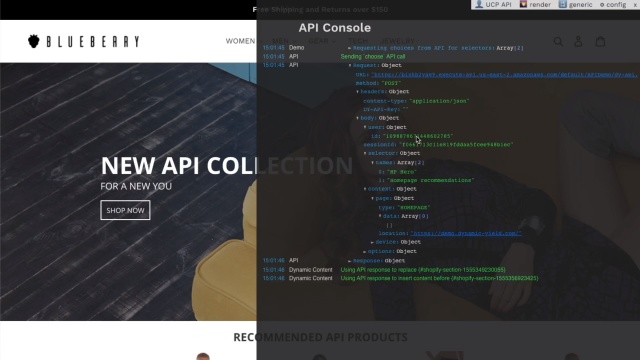Open the demo.dynamic-yield.com location link
Screen dimensions: 640x360
coord(466,233)
